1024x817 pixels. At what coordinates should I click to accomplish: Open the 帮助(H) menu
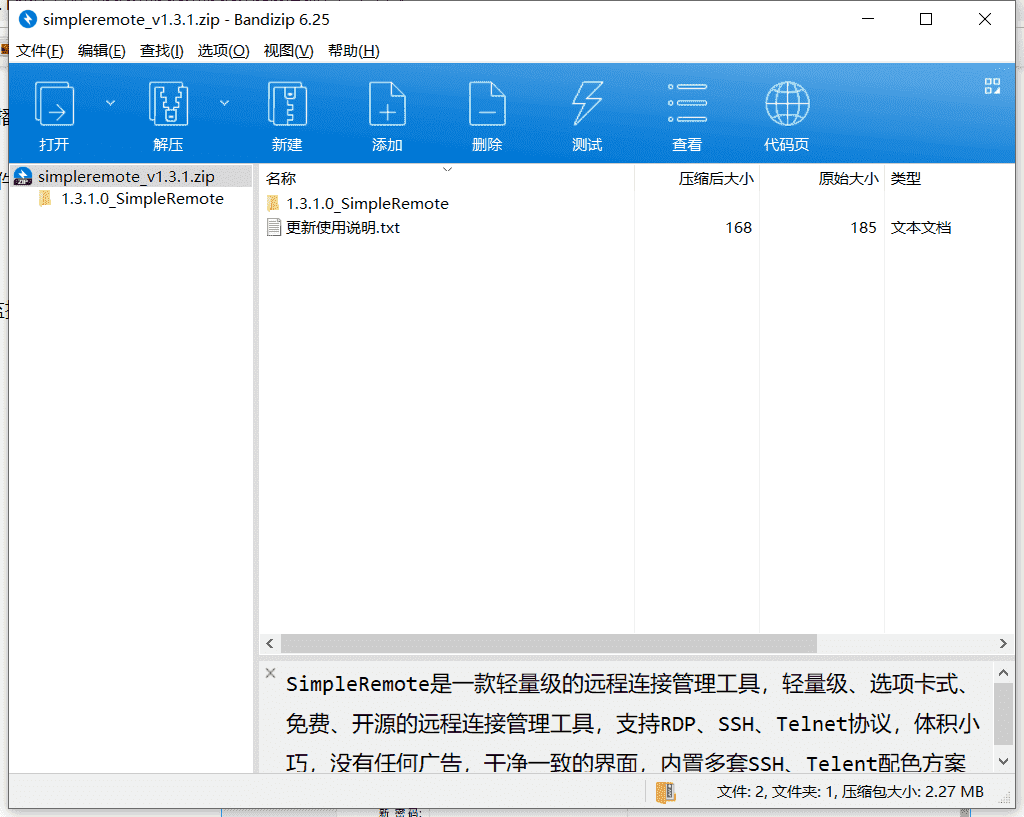353,51
